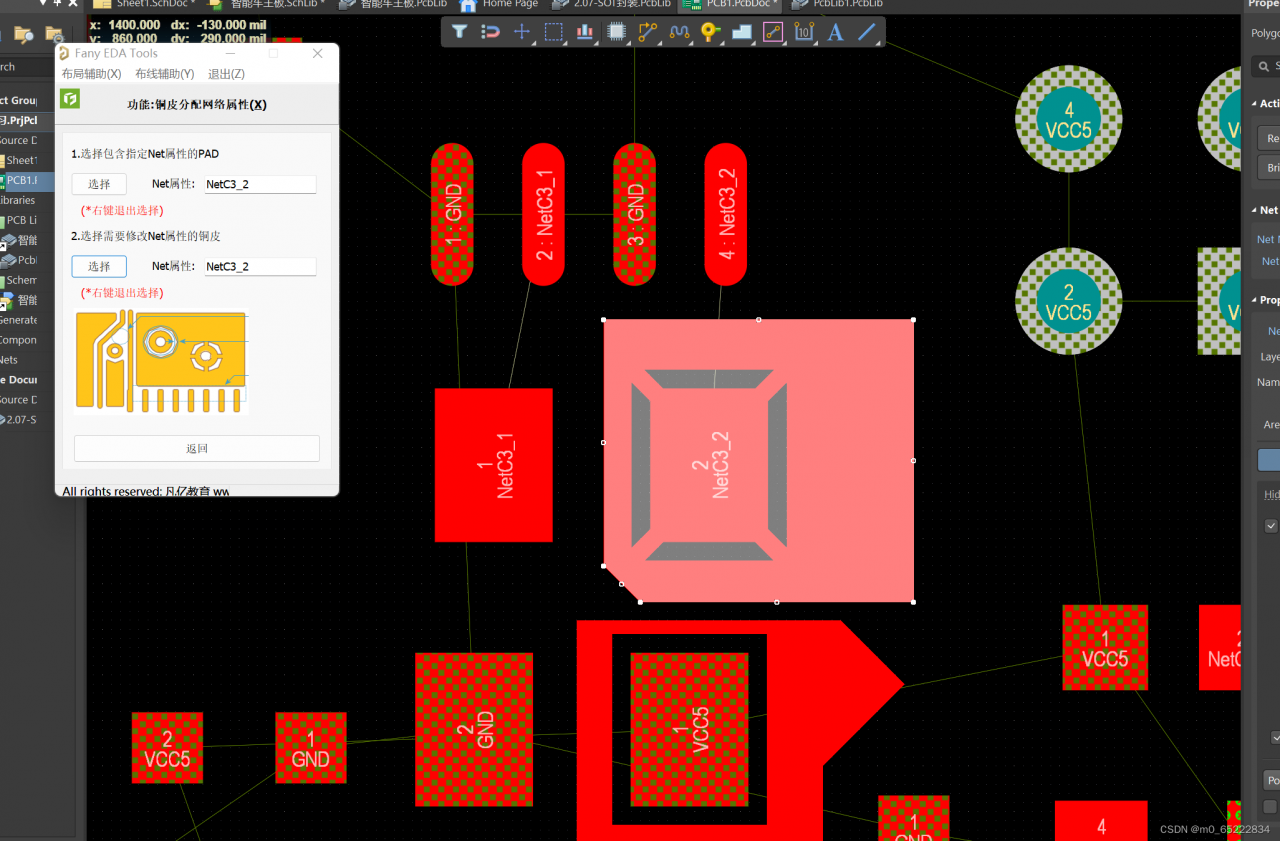This screenshot has width=1280, height=841.
Task: Open 布局辅助(X) menu
Action: click(91, 74)
